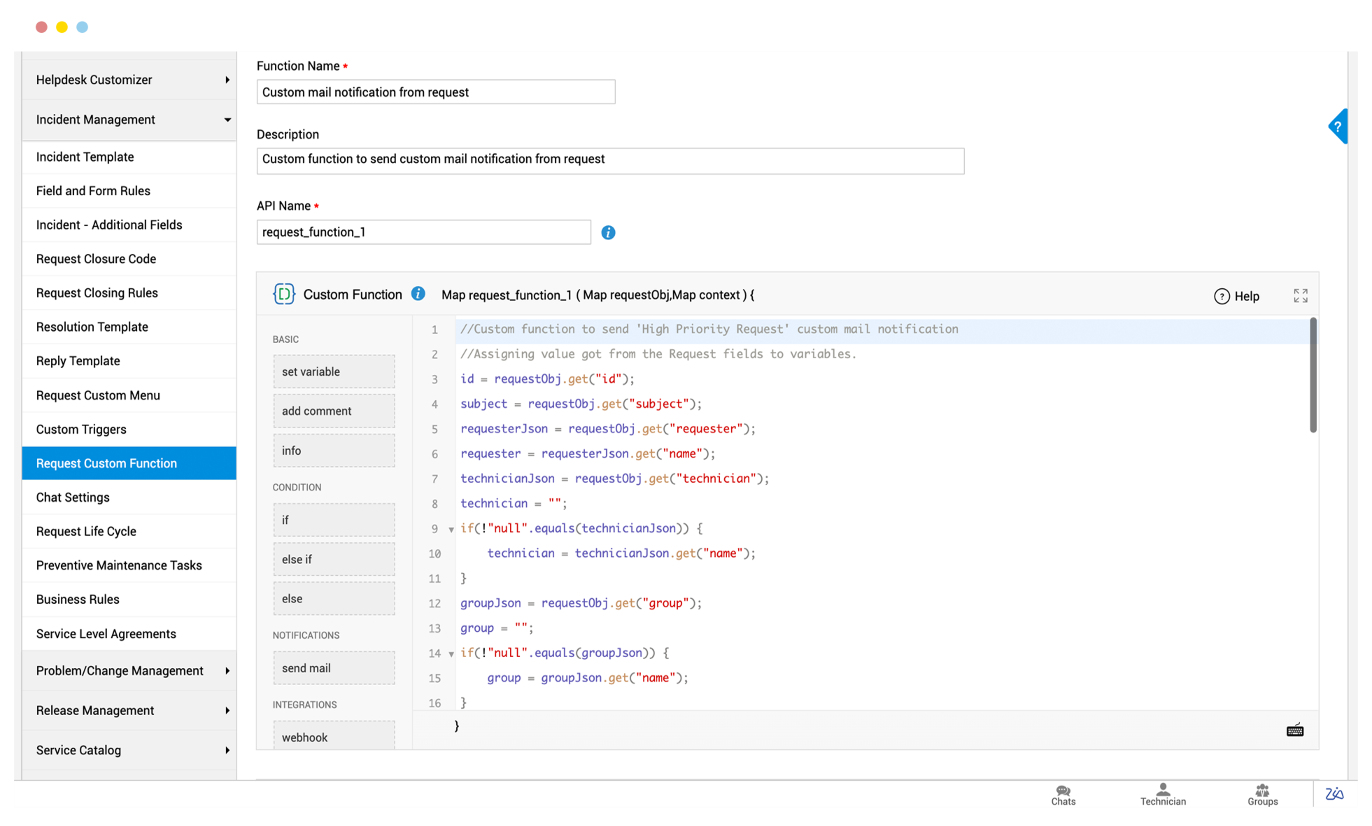Image resolution: width=1372 pixels, height=826 pixels.
Task: Click the info icon beside API Name field
Action: (x=608, y=233)
